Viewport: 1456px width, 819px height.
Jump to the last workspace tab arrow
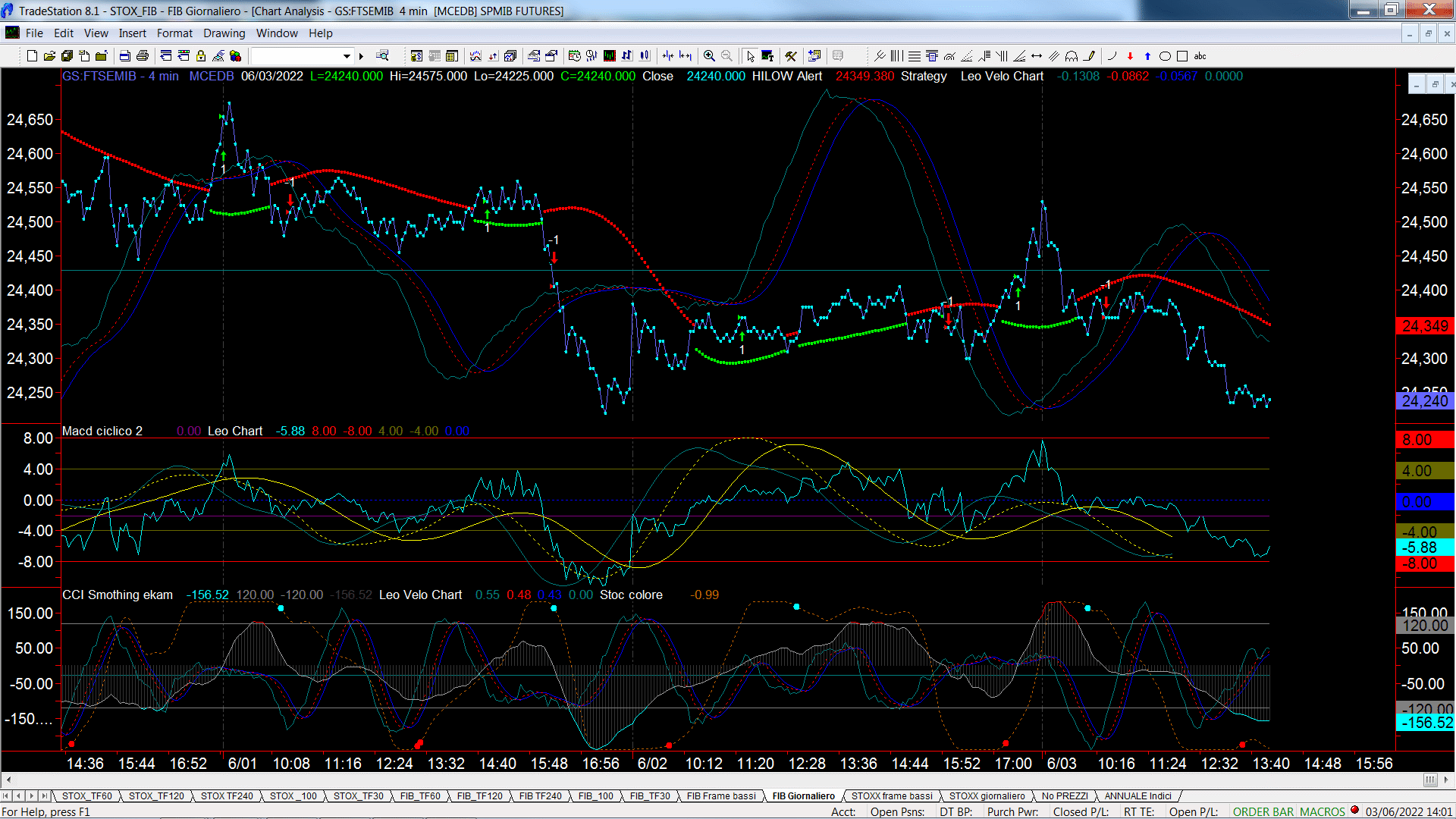pos(45,795)
